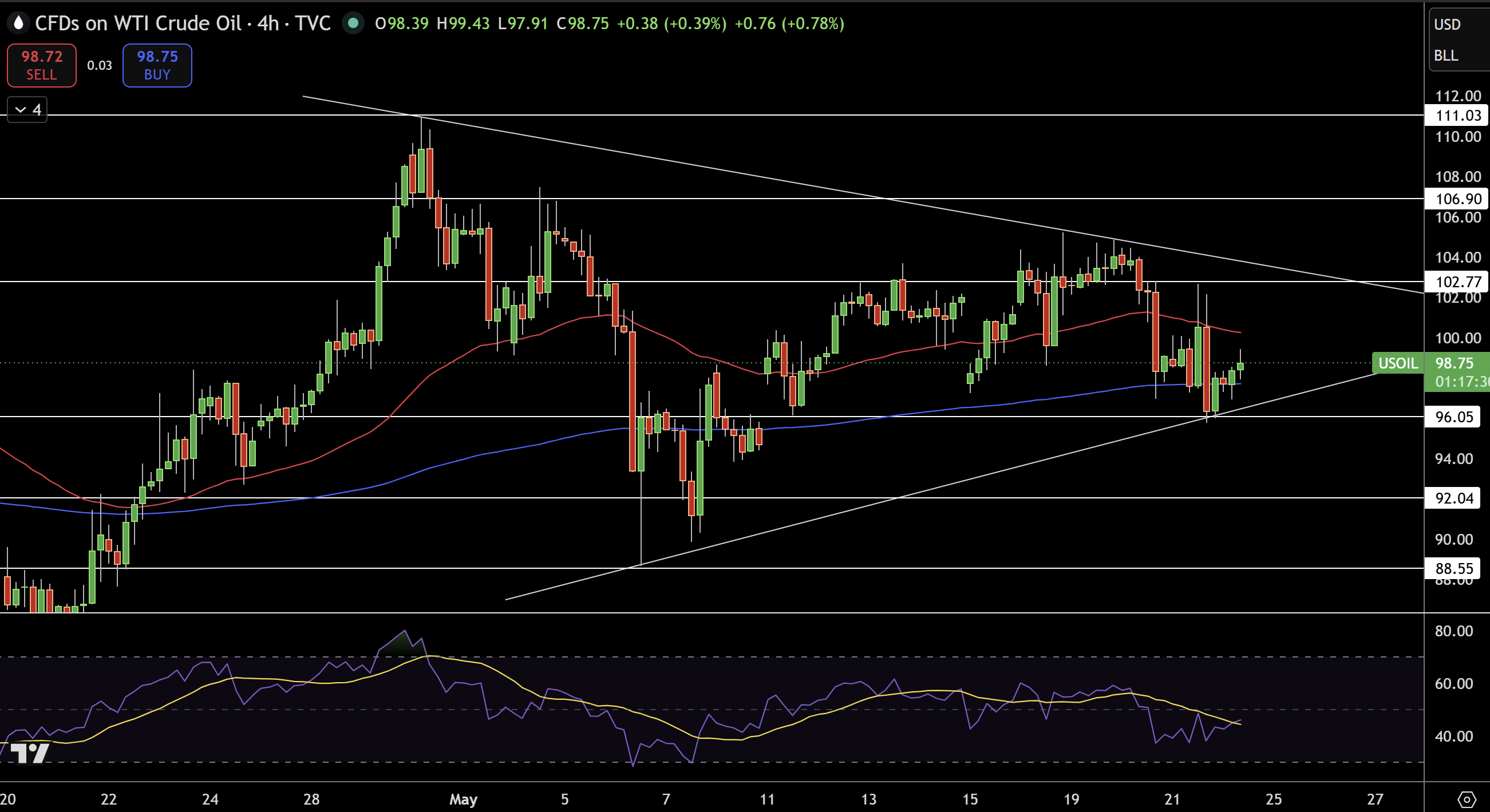Click the red 98.72 SELL button
1490x812 pixels.
[x=42, y=65]
